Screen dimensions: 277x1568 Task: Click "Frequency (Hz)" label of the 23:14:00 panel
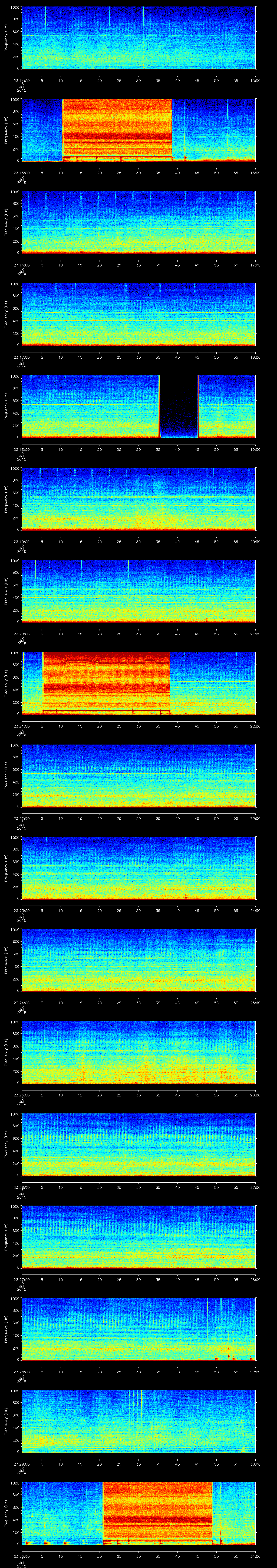pyautogui.click(x=6, y=38)
